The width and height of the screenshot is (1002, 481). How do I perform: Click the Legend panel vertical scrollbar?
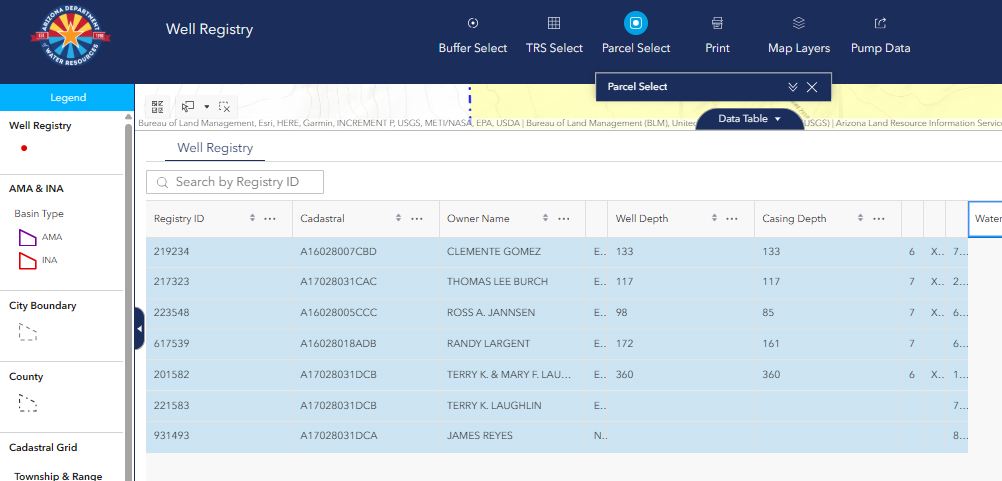(127, 300)
